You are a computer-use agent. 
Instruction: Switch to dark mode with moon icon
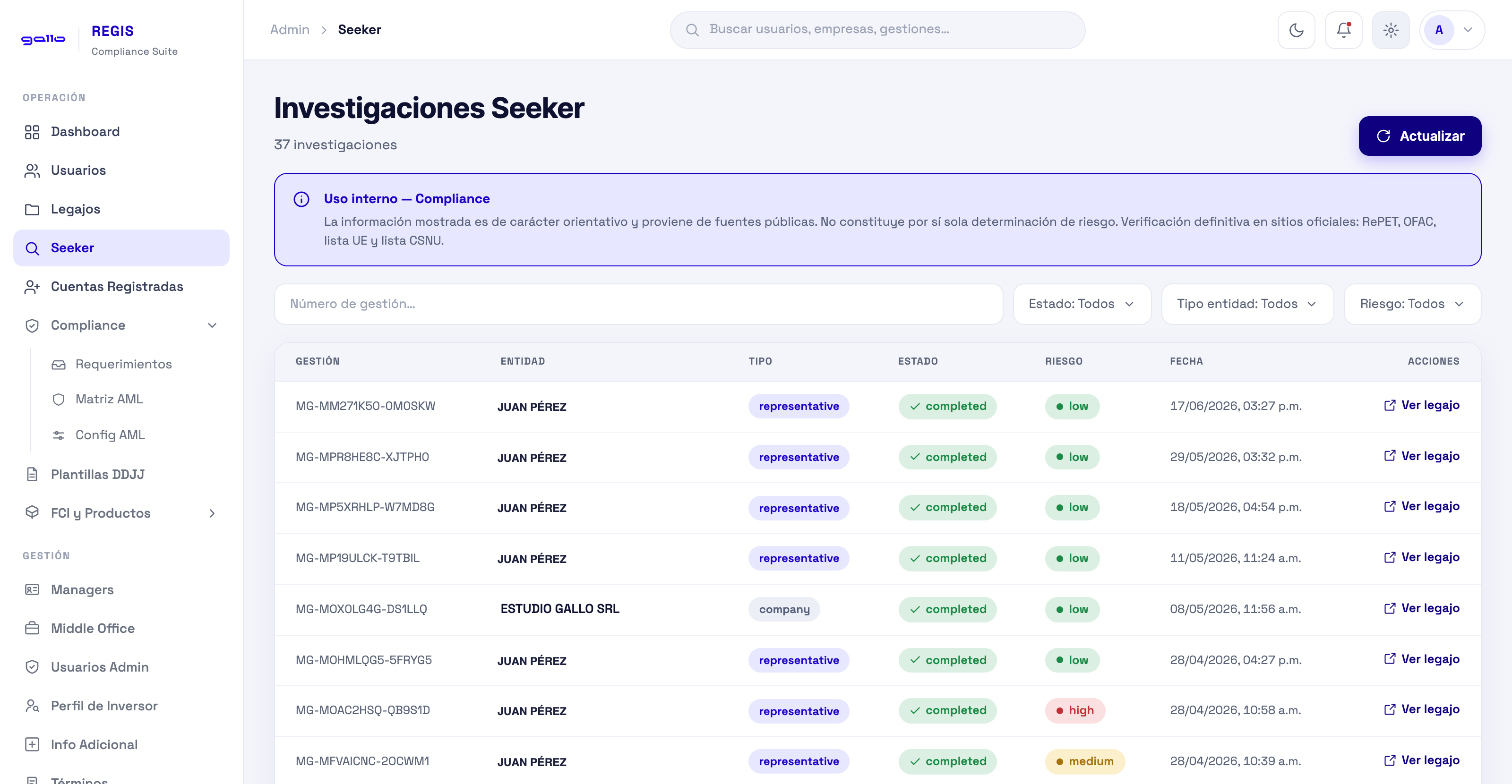tap(1296, 30)
